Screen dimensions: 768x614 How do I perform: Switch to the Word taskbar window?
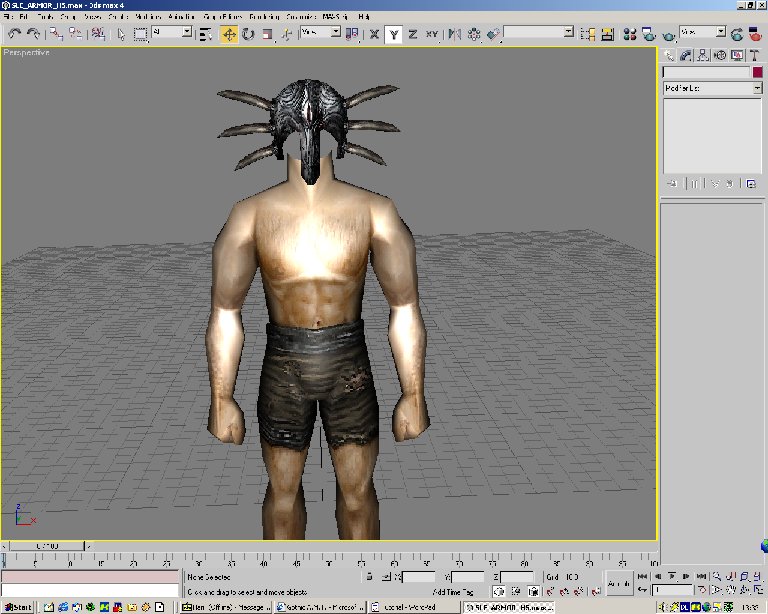coord(413,607)
